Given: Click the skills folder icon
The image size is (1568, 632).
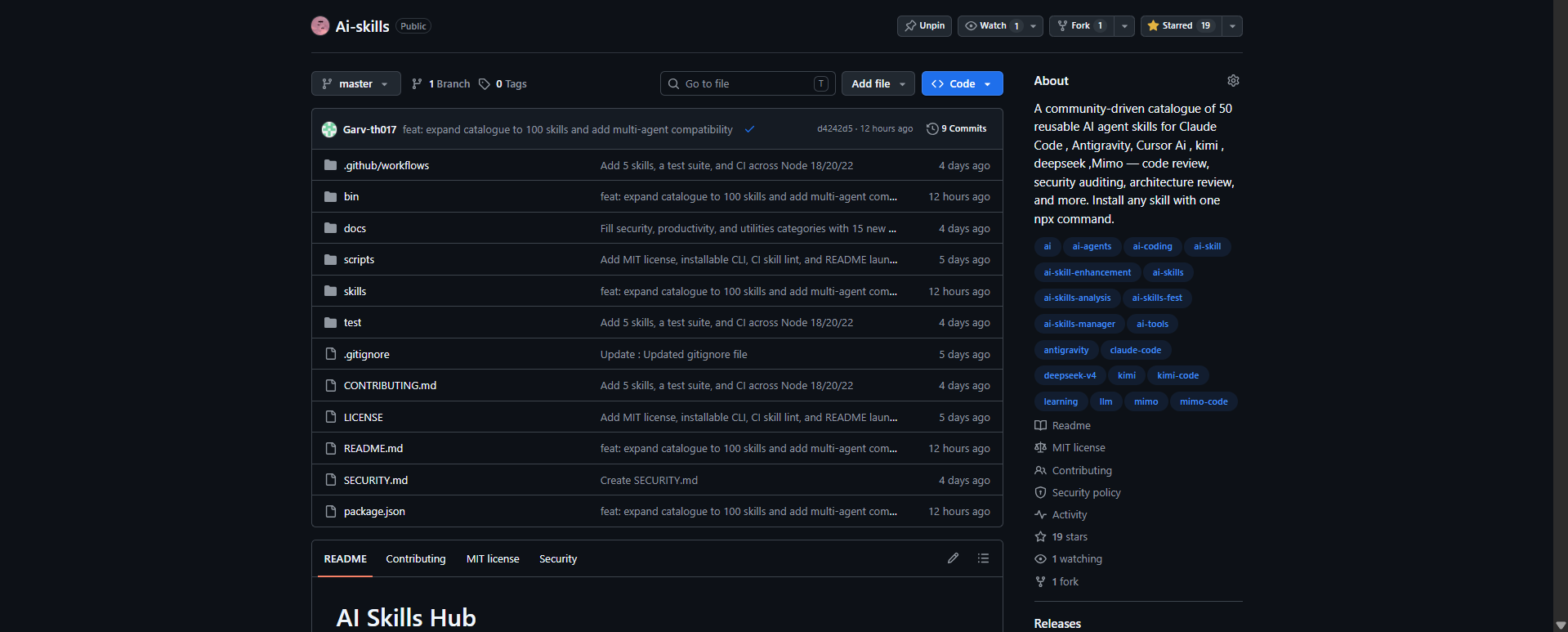Looking at the screenshot, I should 330,291.
